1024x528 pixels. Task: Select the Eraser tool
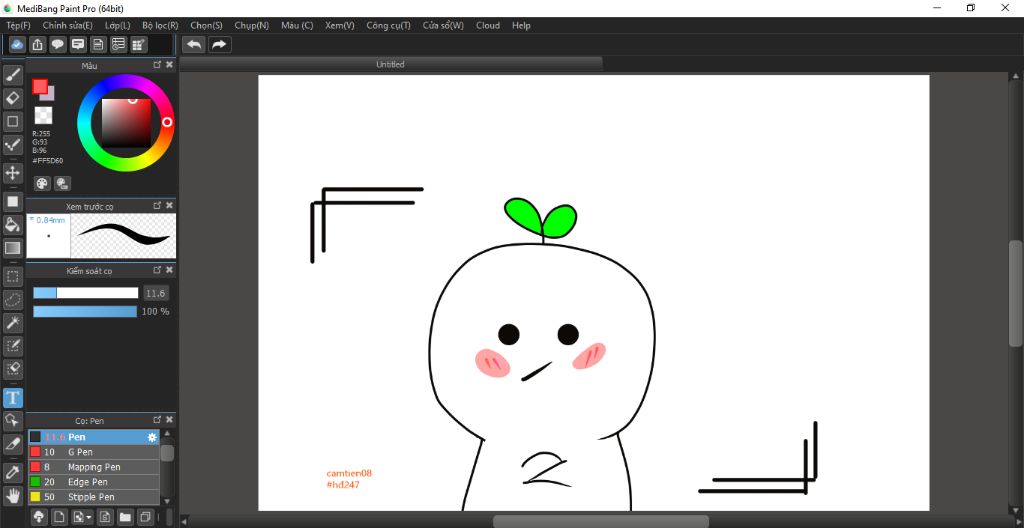12,98
